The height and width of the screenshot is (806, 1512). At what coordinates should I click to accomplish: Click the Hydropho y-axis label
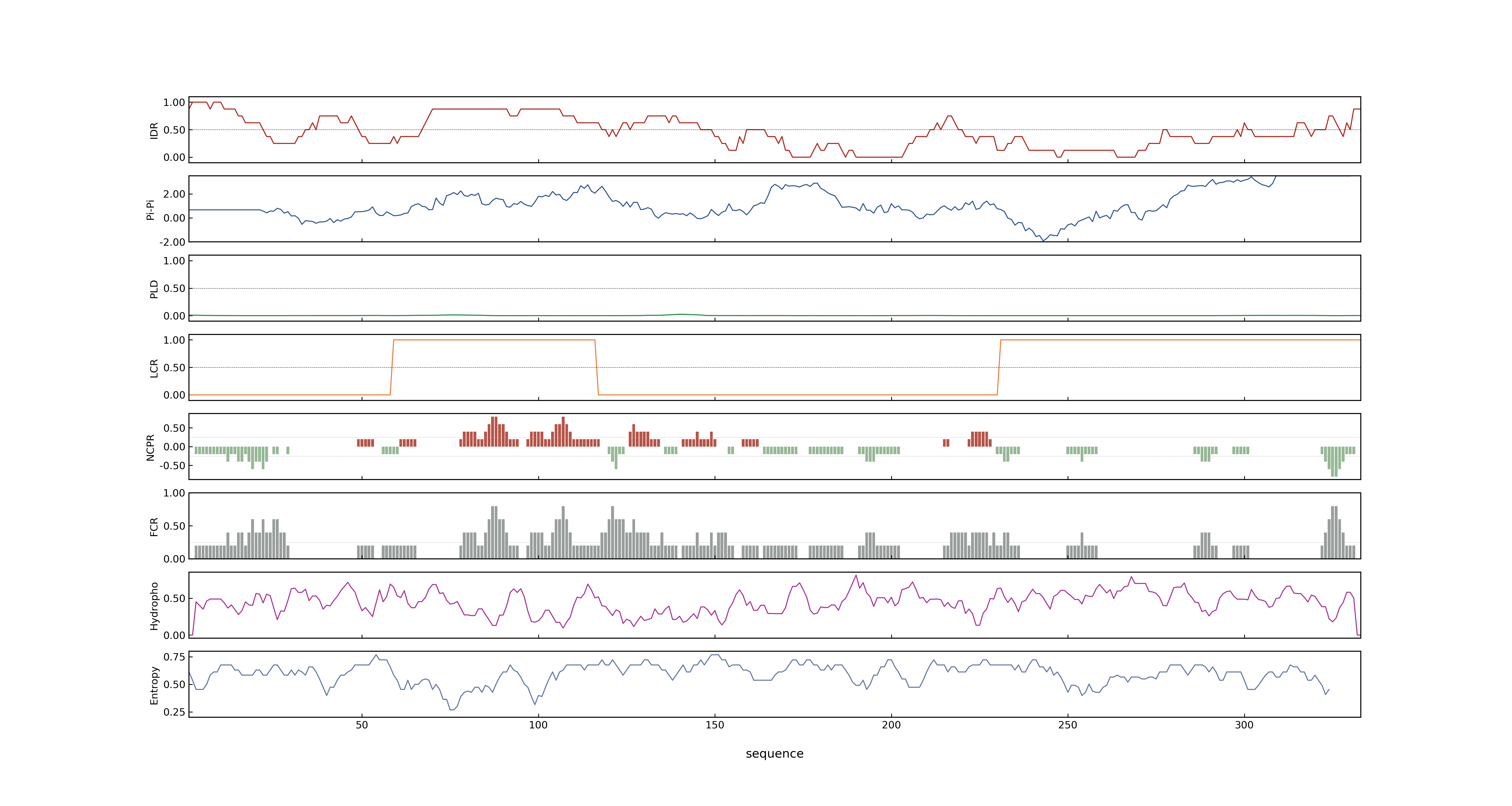[x=154, y=606]
